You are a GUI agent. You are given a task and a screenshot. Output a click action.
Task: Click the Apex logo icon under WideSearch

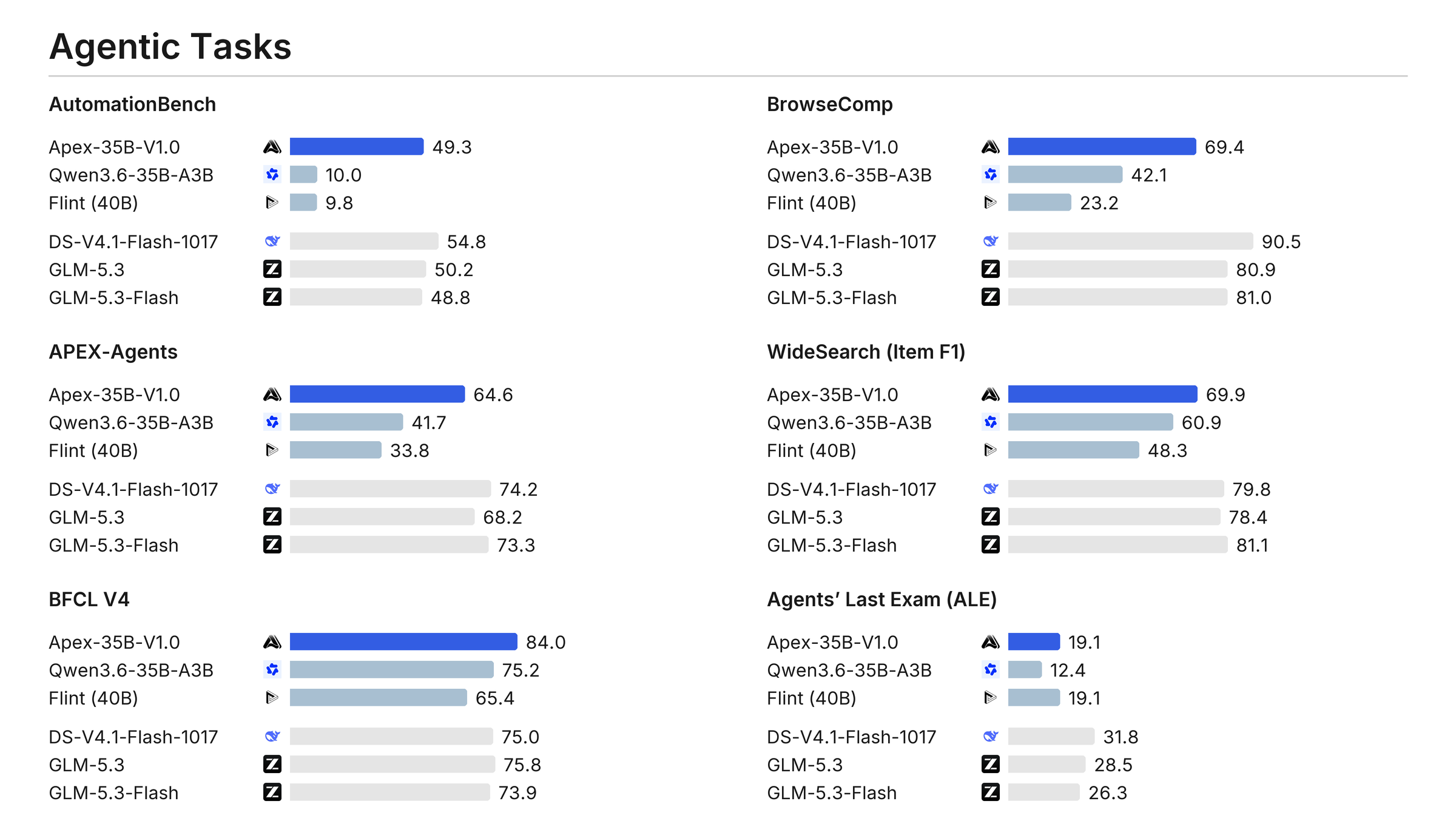pyautogui.click(x=991, y=394)
